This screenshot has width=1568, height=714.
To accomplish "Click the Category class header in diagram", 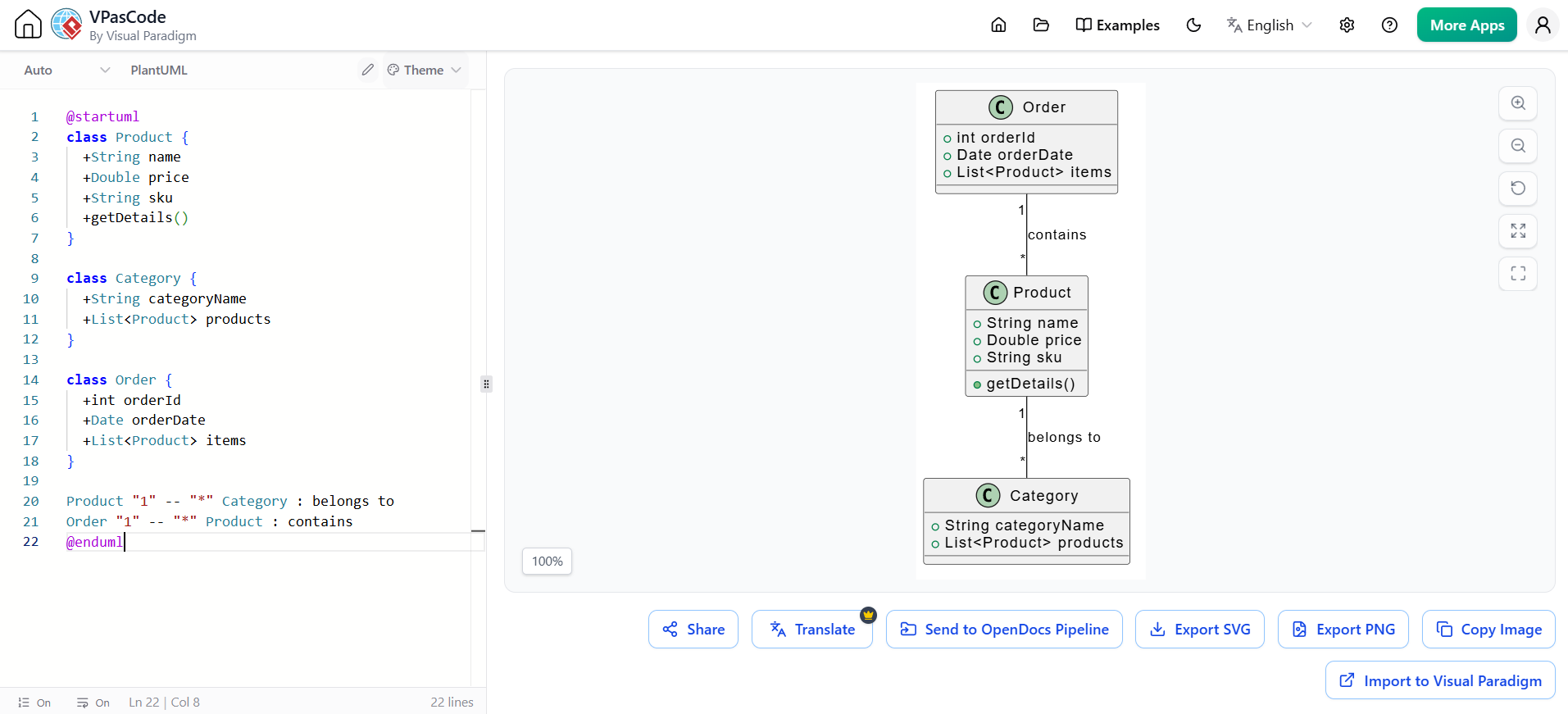I will coord(1026,496).
